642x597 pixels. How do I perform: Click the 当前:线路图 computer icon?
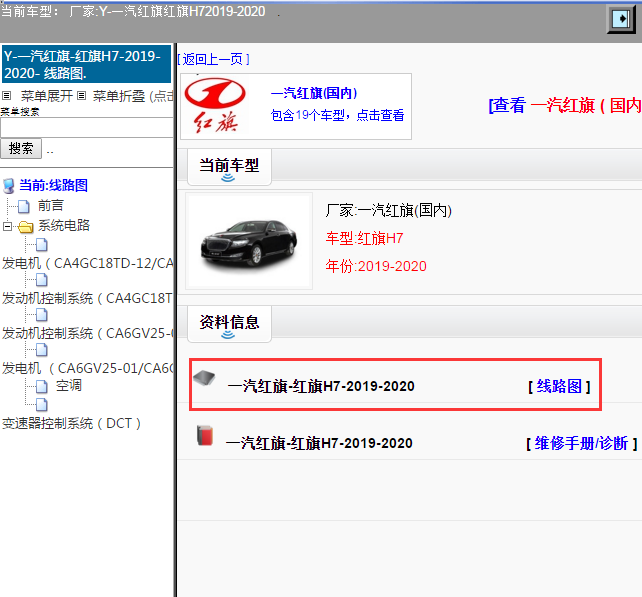9,186
